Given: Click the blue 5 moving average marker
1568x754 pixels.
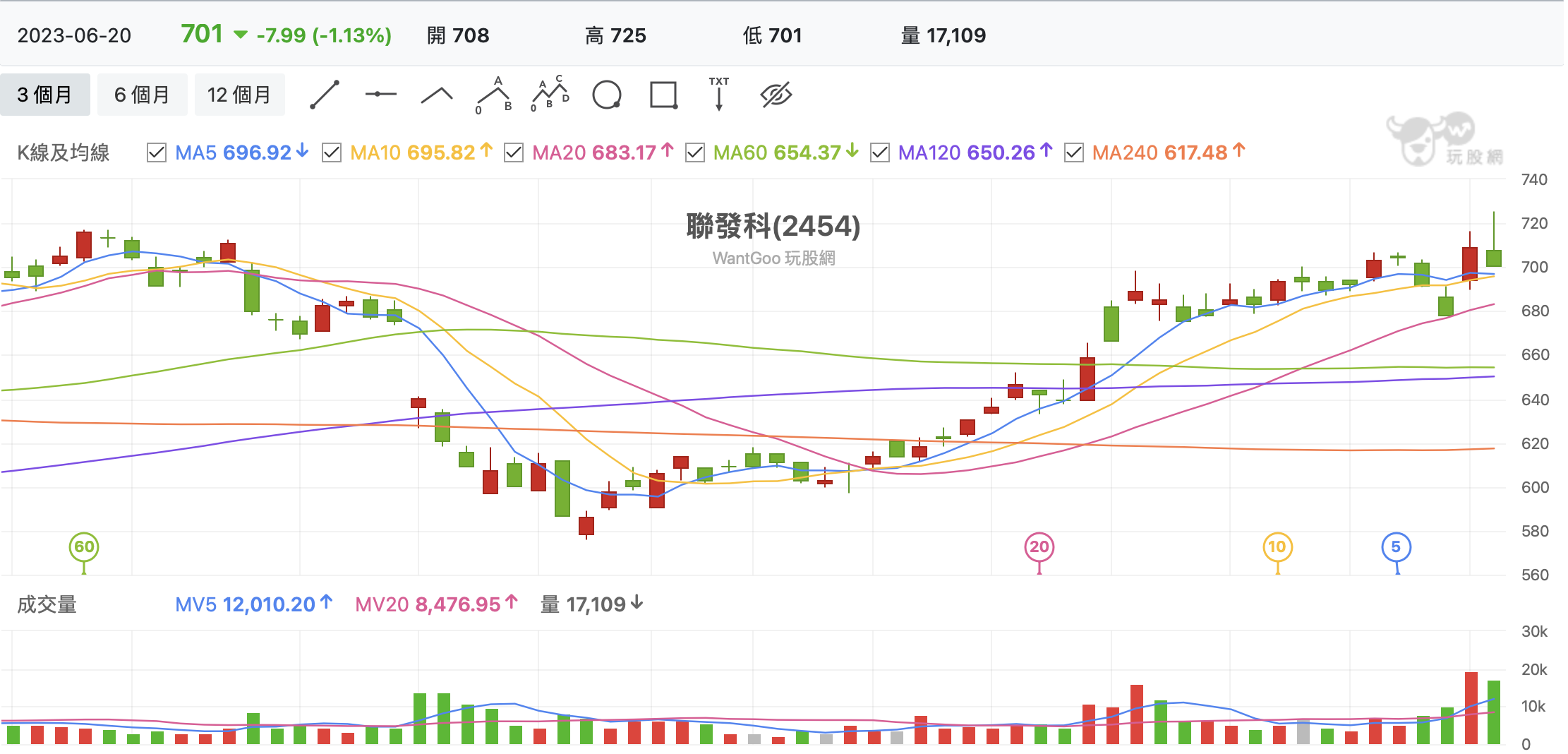Looking at the screenshot, I should pos(1396,547).
